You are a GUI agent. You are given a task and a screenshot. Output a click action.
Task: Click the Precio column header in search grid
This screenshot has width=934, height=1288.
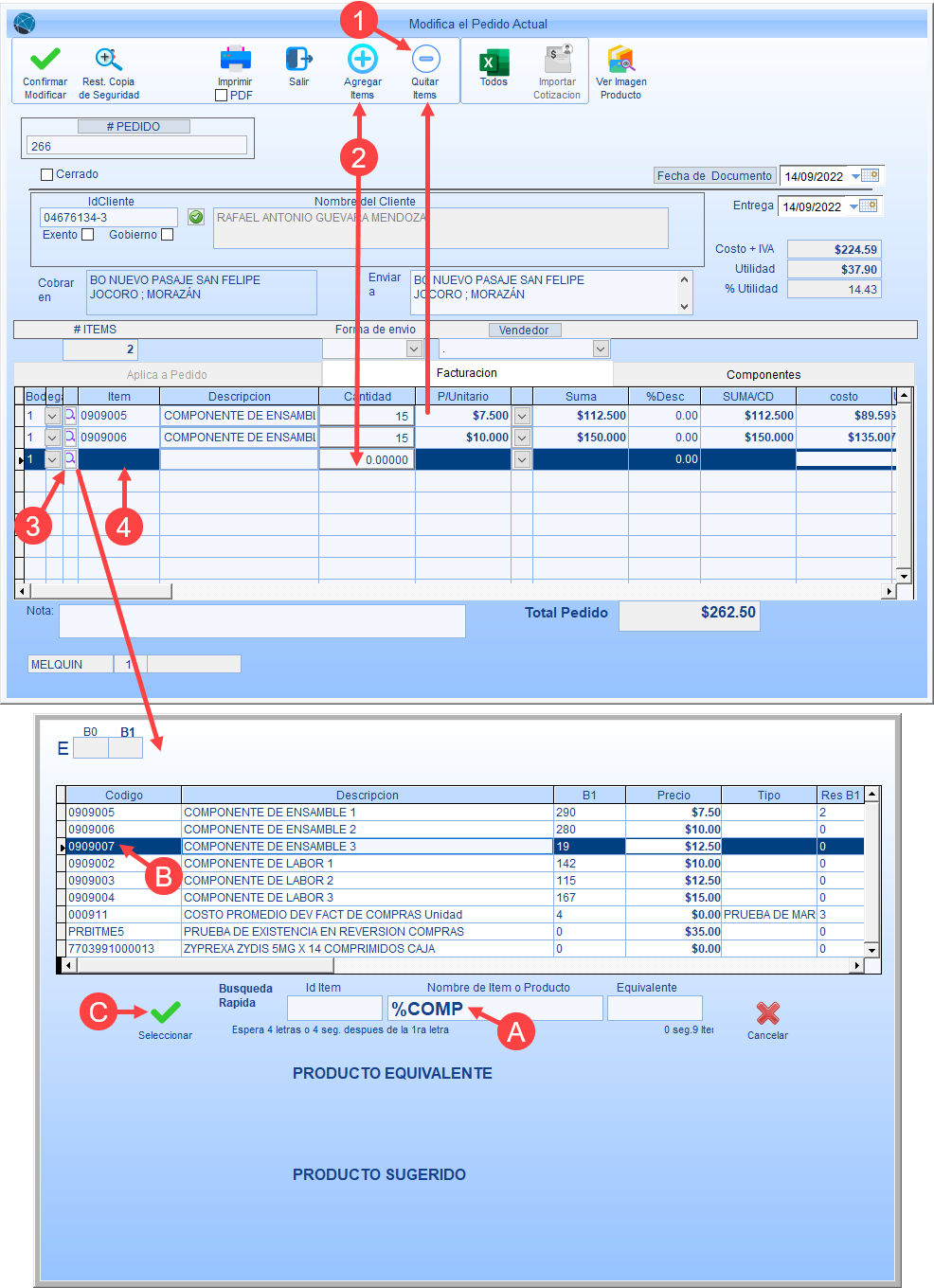pos(674,796)
